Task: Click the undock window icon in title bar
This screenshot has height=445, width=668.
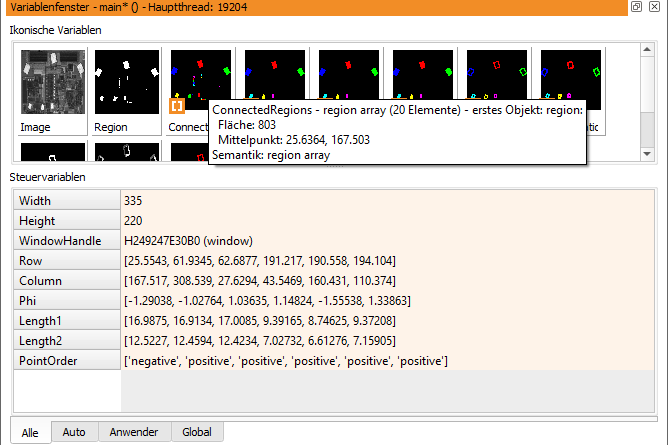Action: pyautogui.click(x=636, y=6)
